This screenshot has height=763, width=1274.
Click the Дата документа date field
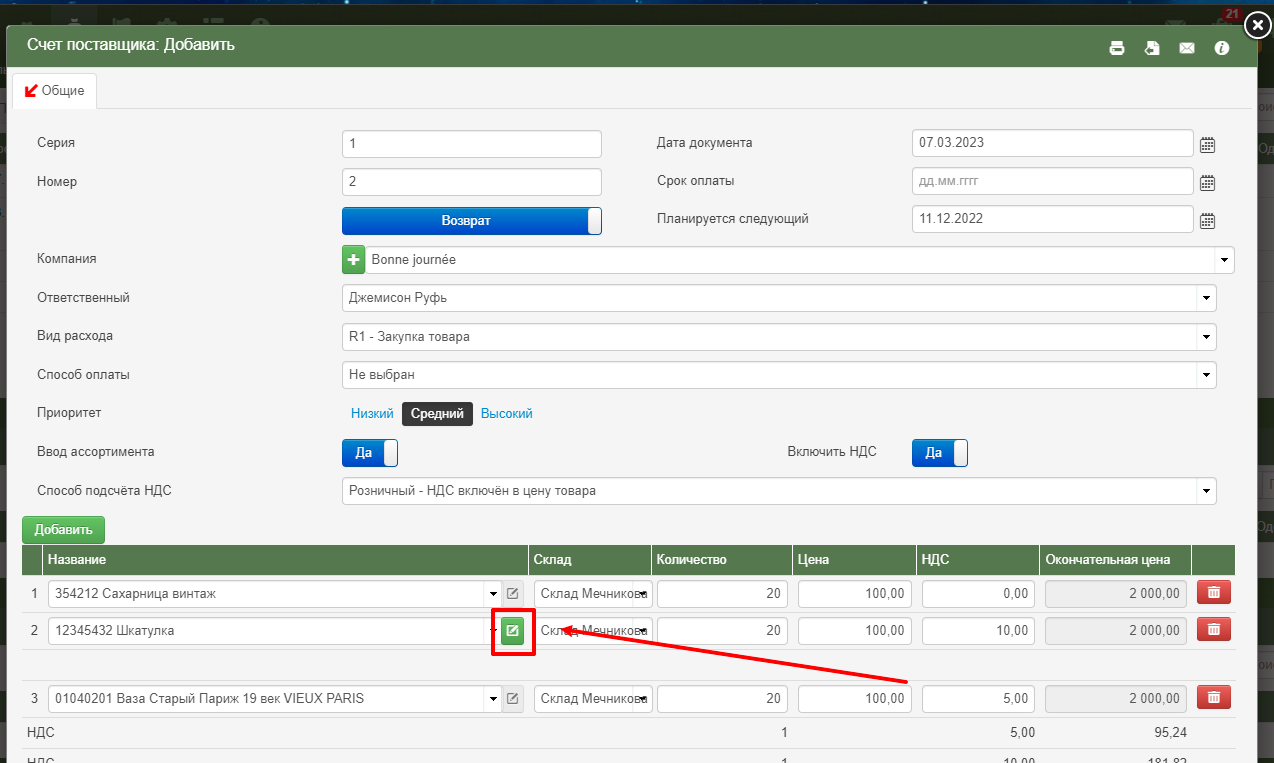[x=1053, y=143]
